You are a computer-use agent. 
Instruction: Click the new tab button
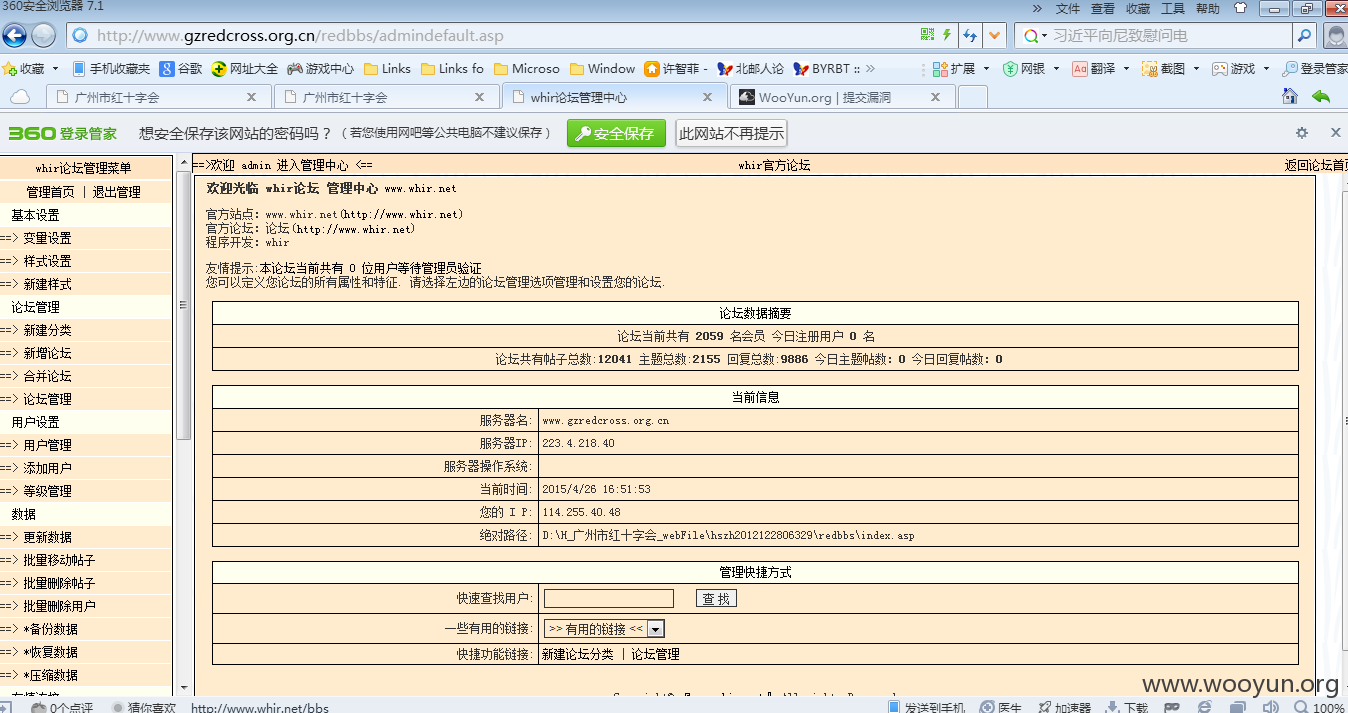(972, 97)
